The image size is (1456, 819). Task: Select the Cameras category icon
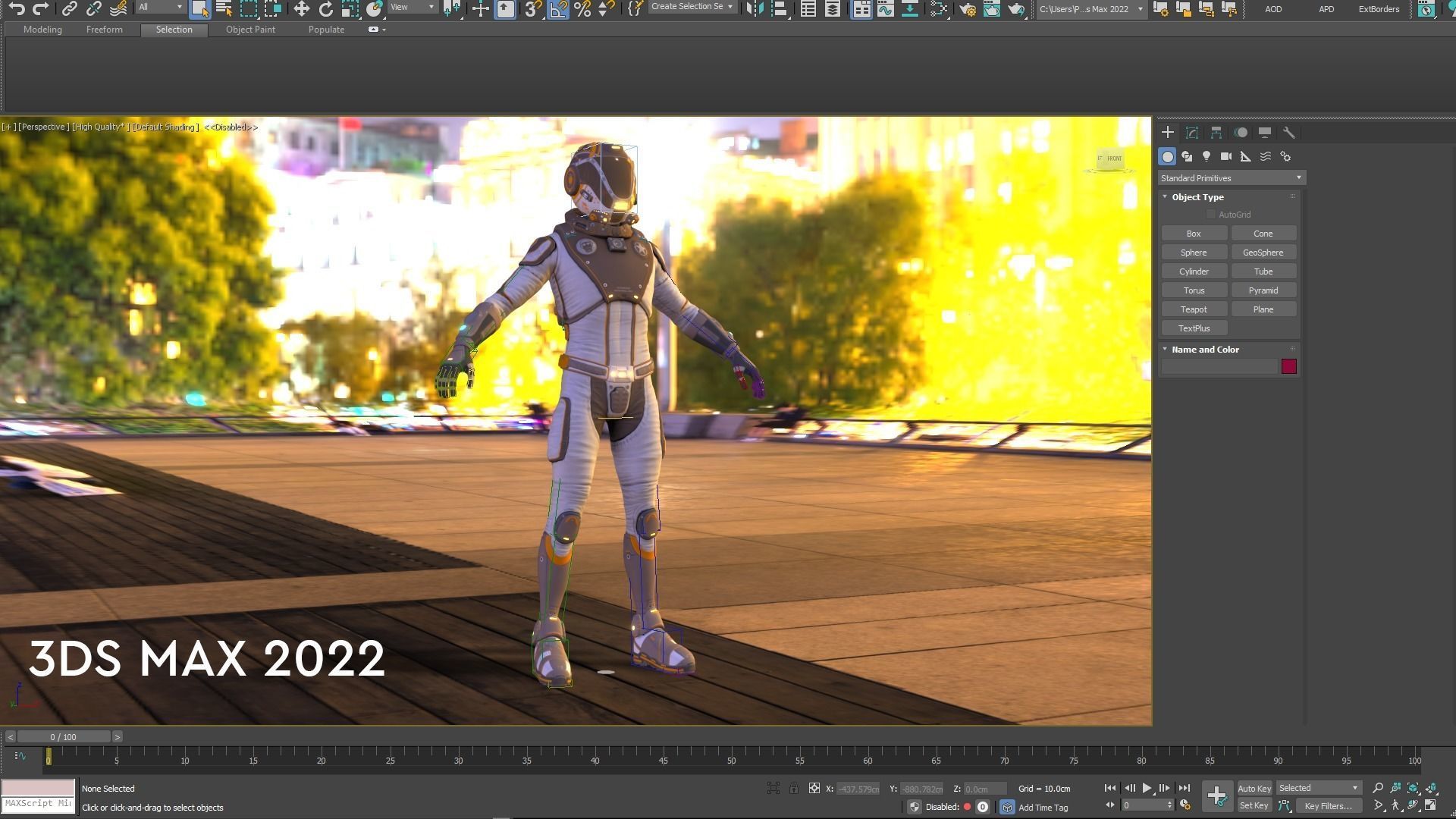pyautogui.click(x=1226, y=156)
